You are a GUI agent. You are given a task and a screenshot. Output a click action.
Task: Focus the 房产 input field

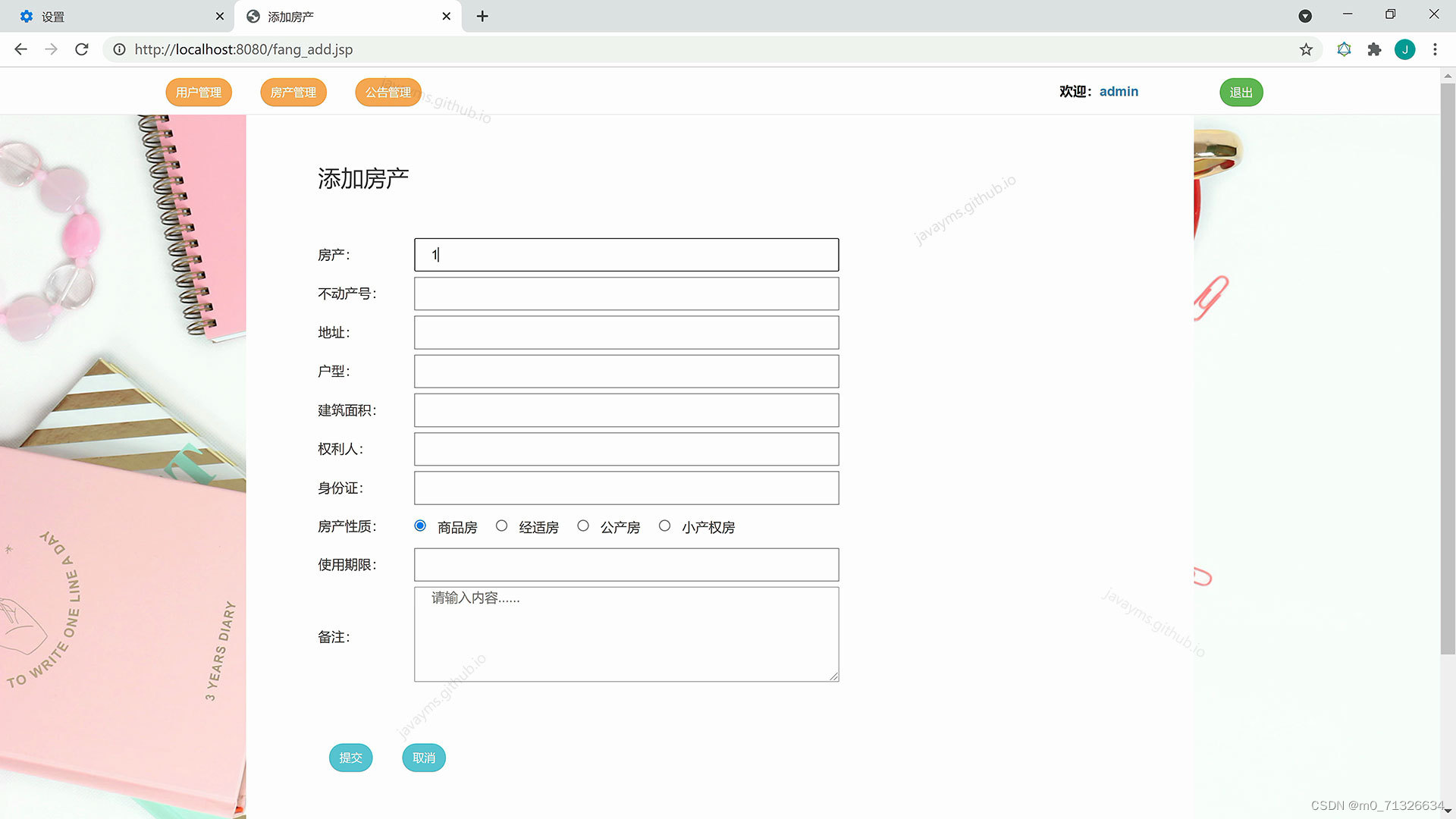point(626,255)
